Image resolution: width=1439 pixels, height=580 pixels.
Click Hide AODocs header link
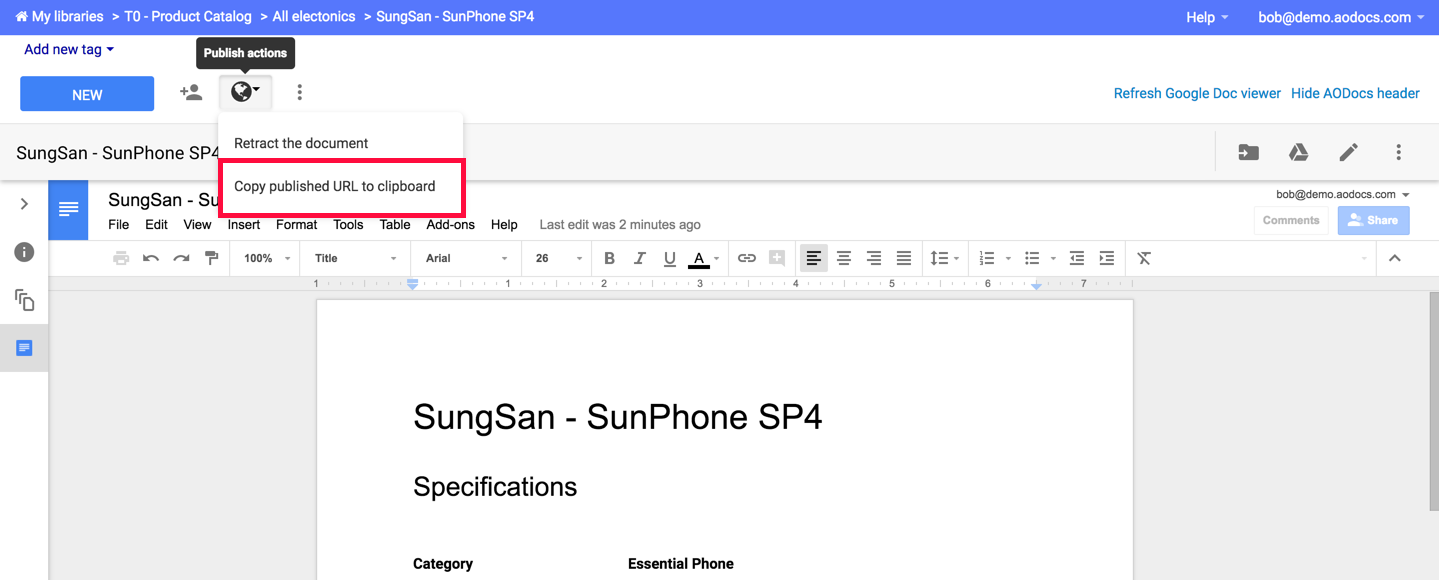pos(1355,93)
